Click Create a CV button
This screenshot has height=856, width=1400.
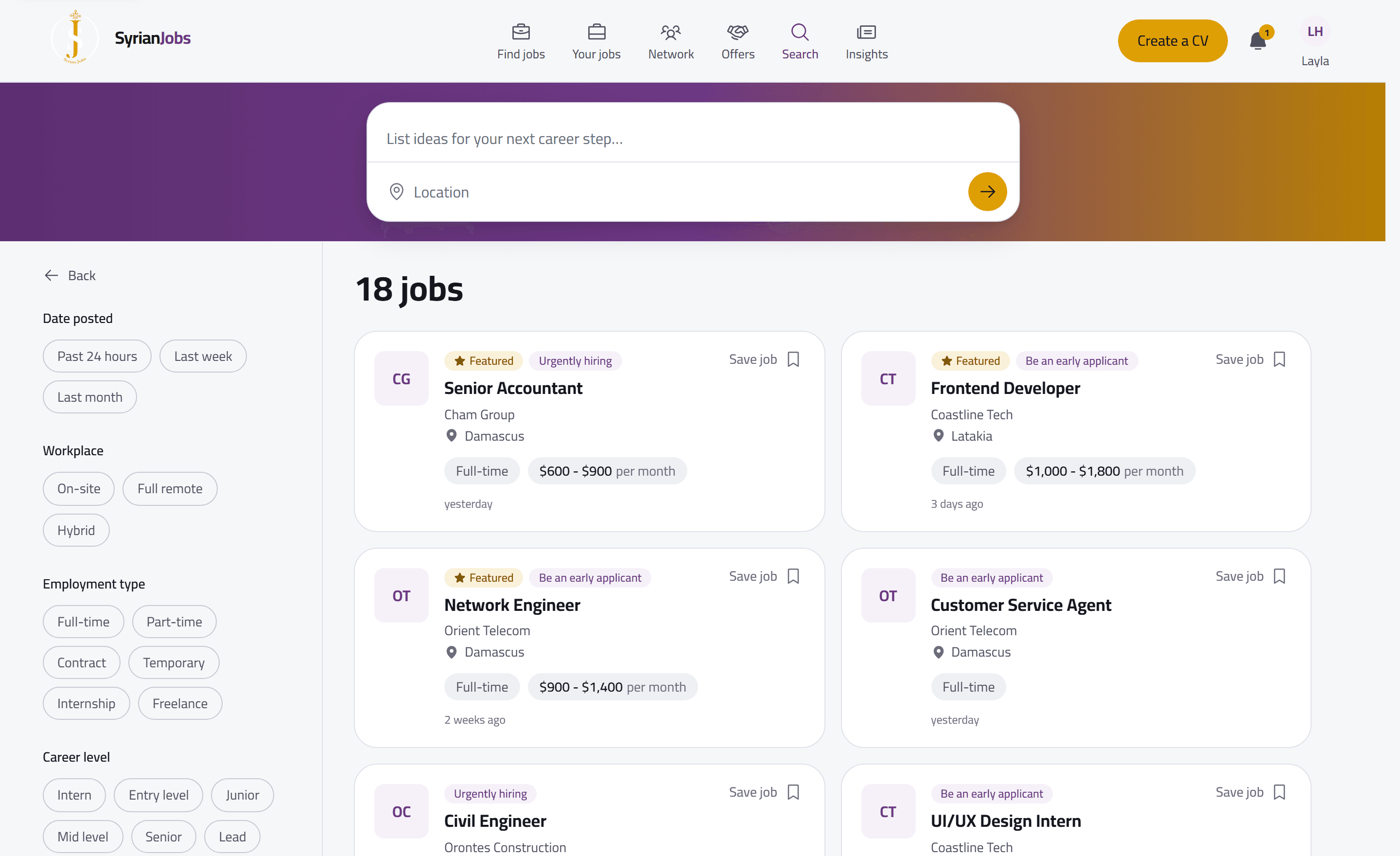1172,41
